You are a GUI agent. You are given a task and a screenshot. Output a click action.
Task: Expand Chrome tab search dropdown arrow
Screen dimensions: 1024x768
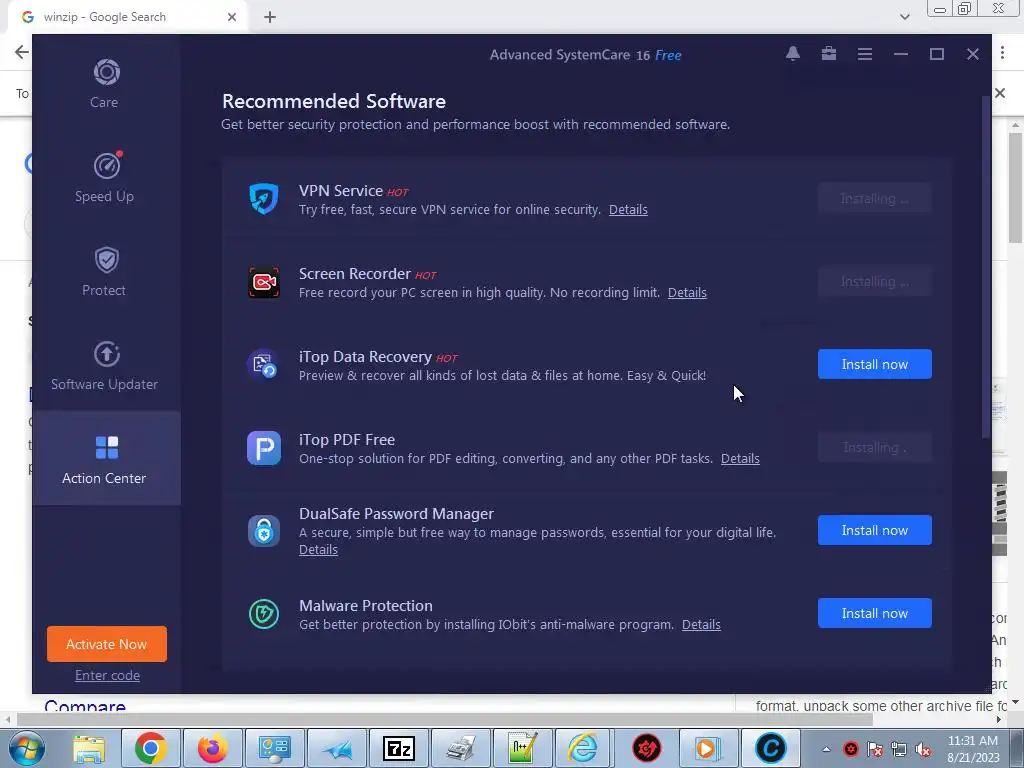pos(904,17)
